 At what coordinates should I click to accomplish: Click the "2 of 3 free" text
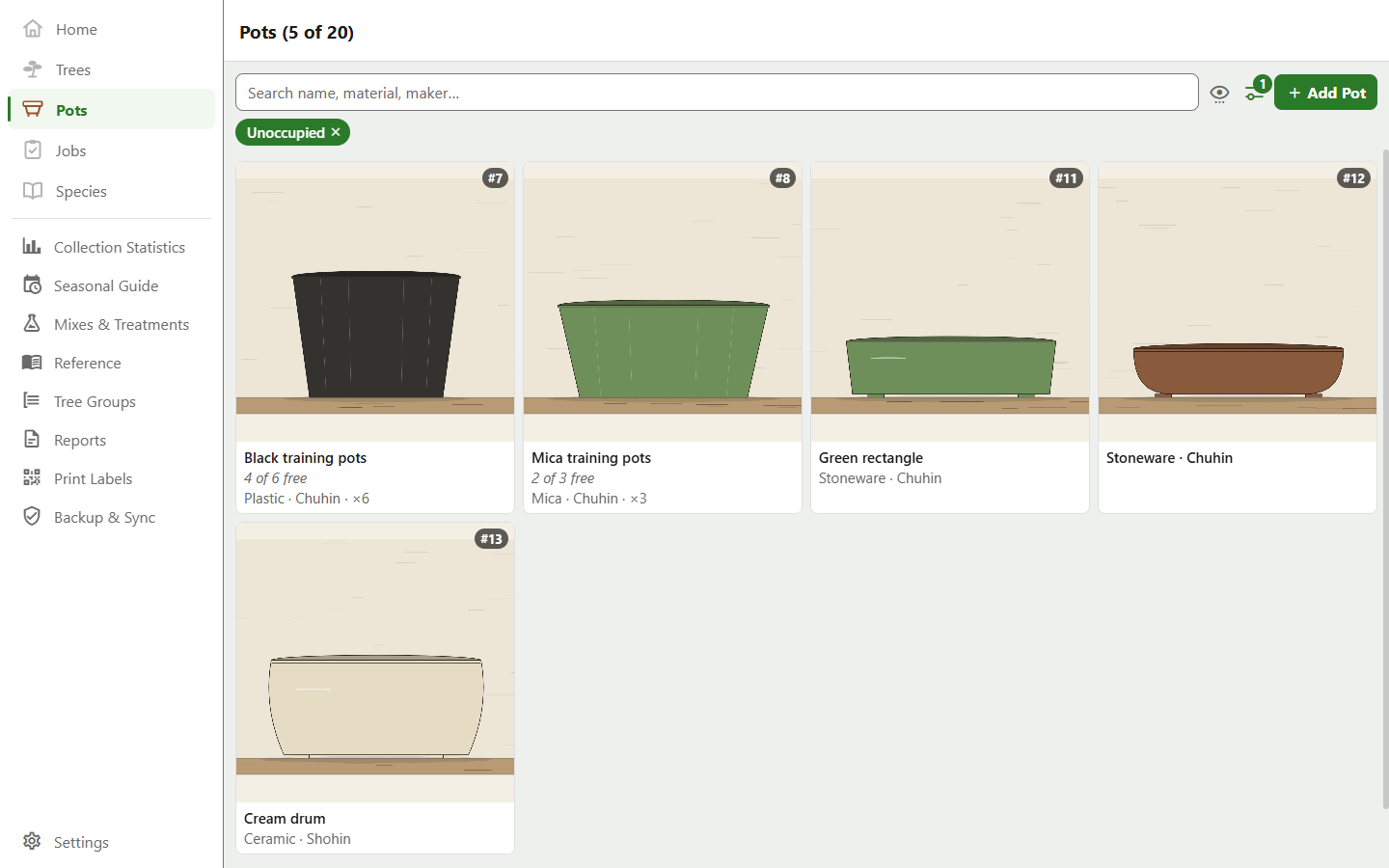[x=563, y=478]
